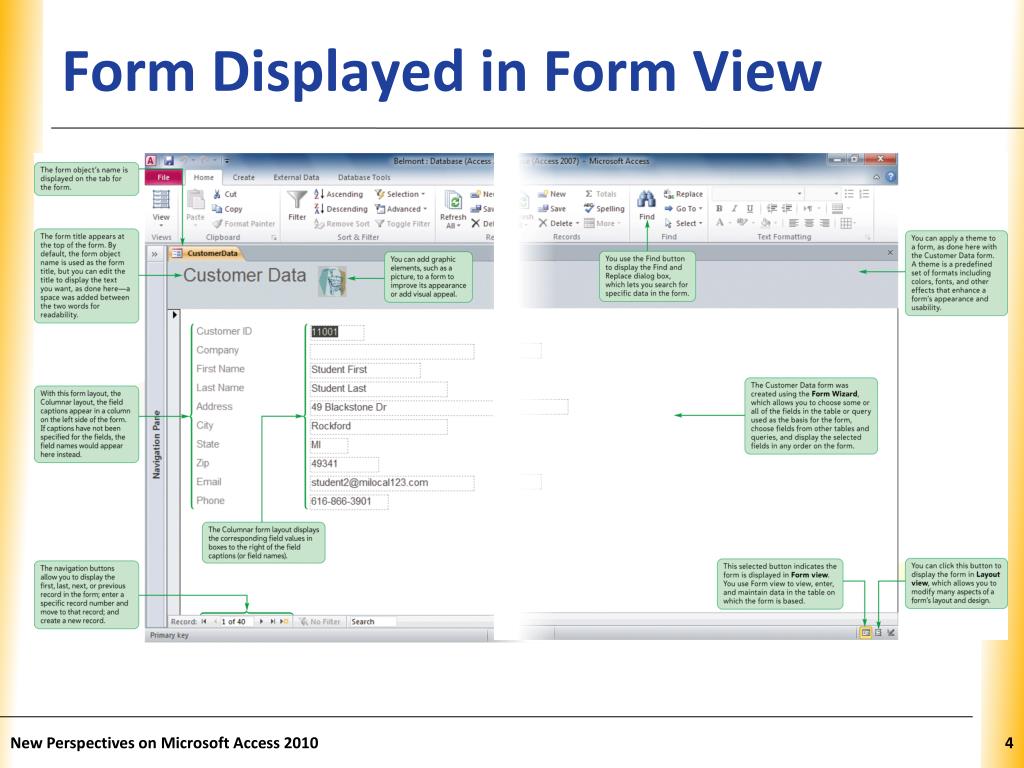Click the Microsoft Access Help icon
Viewport: 1024px width, 768px height.
pyautogui.click(x=890, y=177)
